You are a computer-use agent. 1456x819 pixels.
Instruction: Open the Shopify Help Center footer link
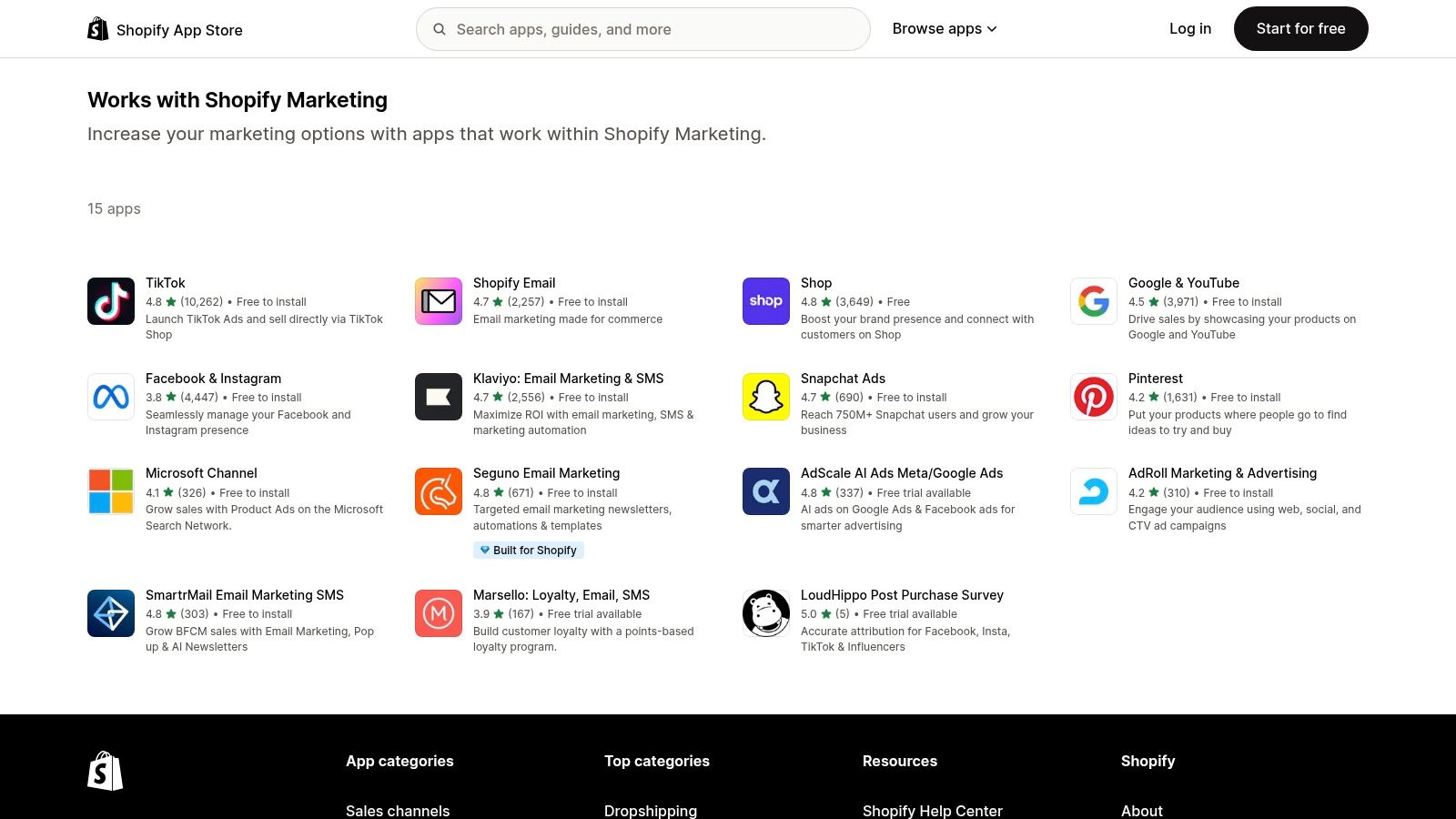click(x=933, y=811)
